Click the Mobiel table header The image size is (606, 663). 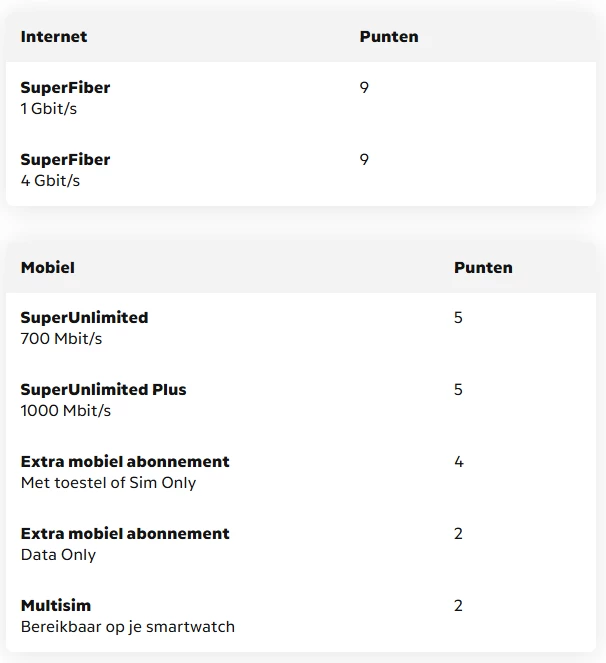pos(48,268)
